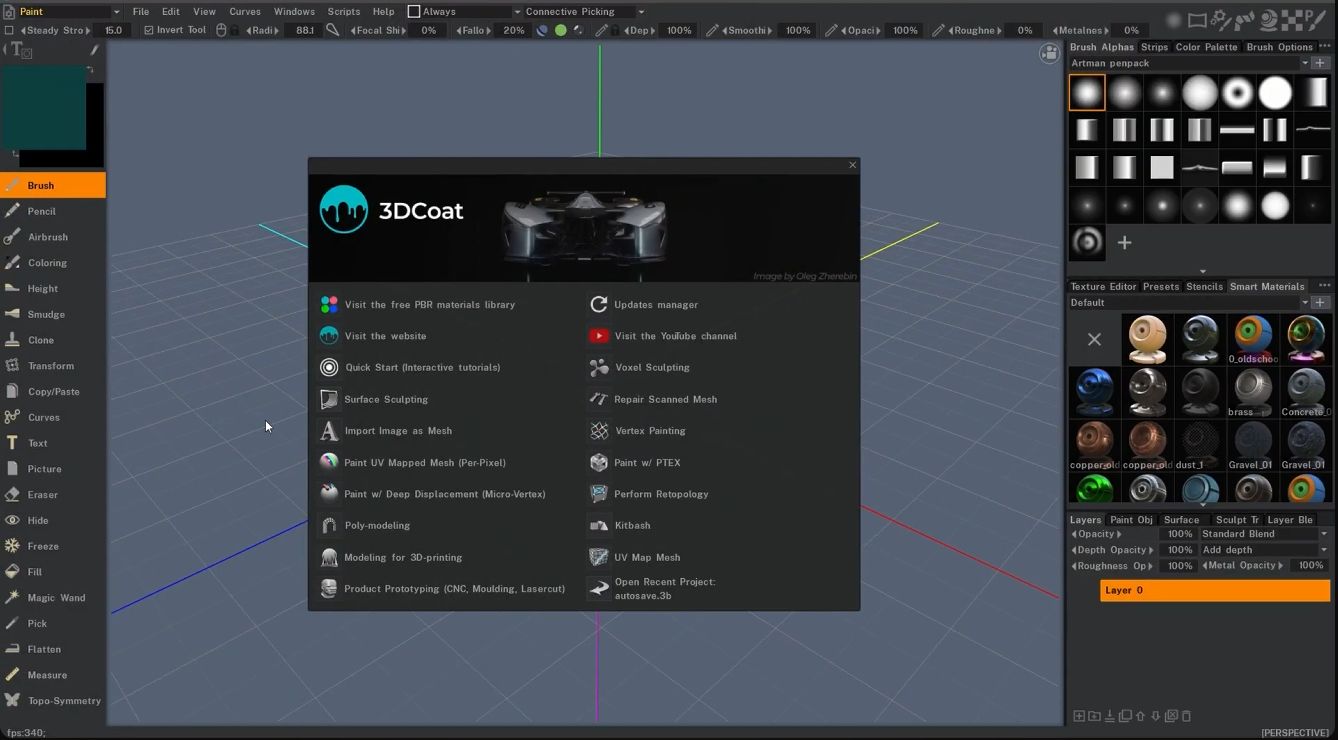The width and height of the screenshot is (1338, 740).
Task: Uncheck the Invert Tool checkbox
Action: 149,30
